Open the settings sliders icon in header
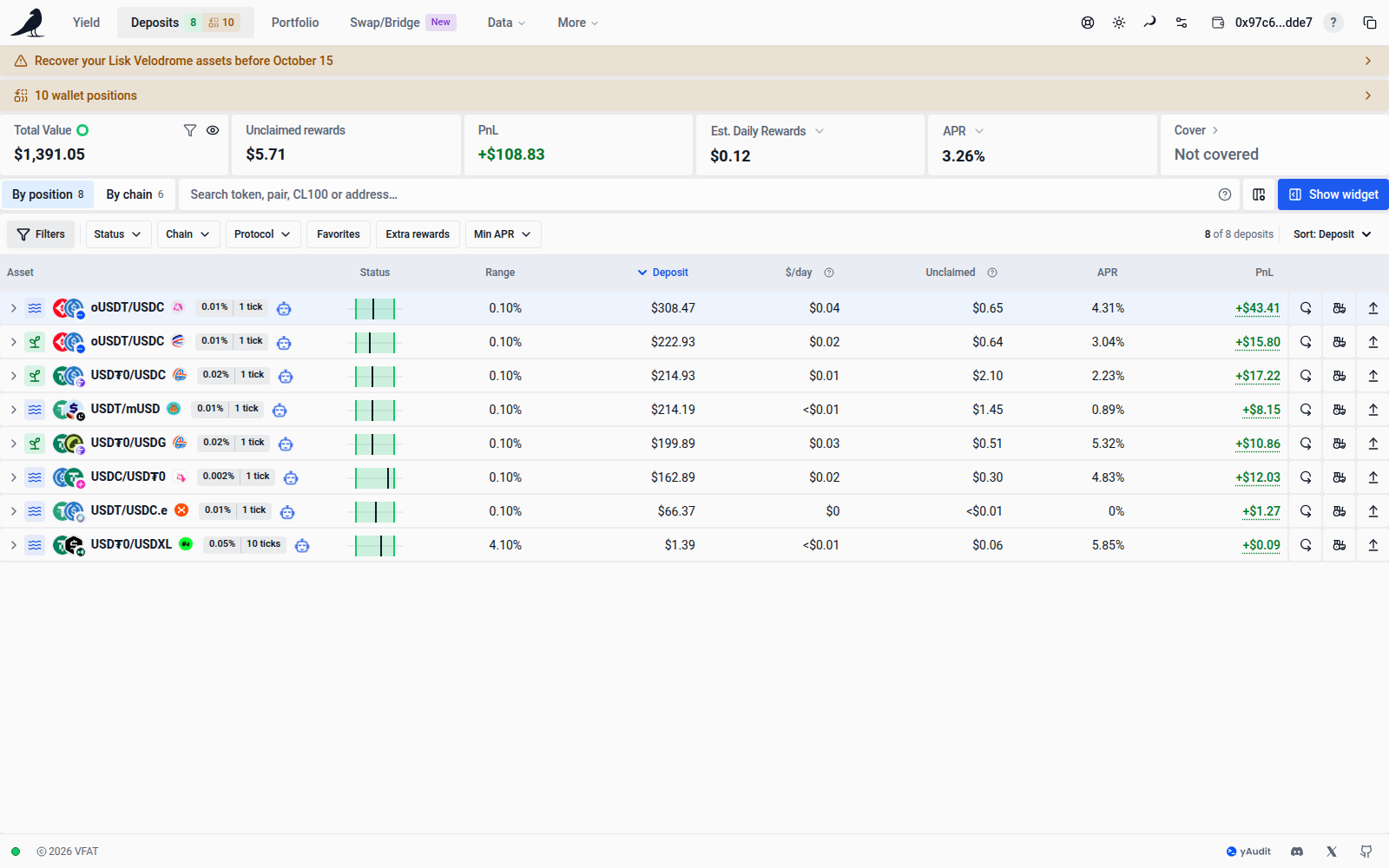The height and width of the screenshot is (868, 1389). [1182, 23]
